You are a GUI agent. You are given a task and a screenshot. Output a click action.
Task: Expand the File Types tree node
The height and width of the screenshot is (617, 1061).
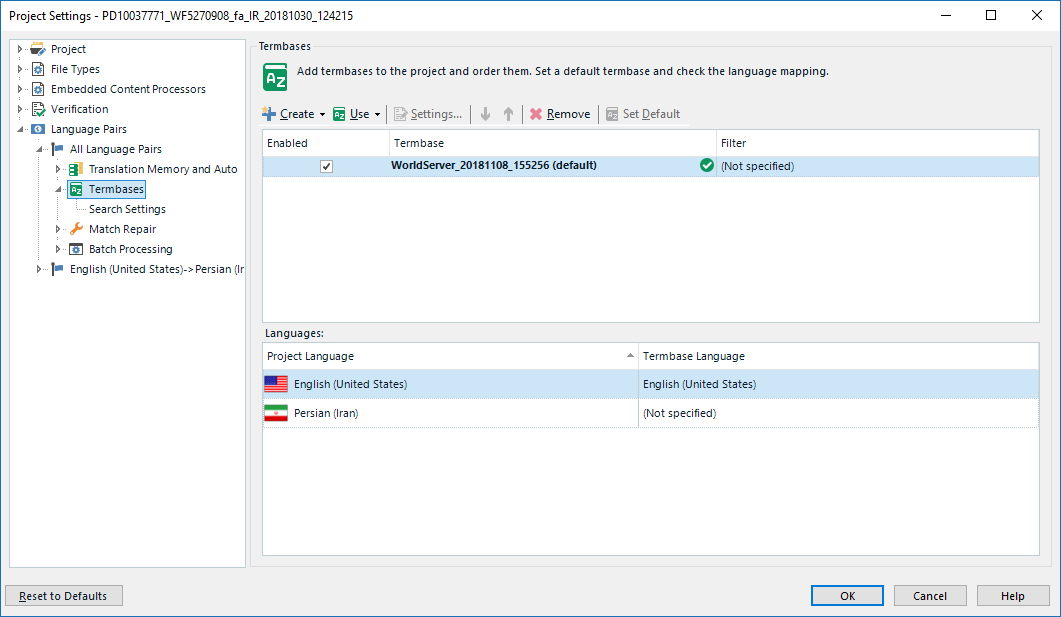click(19, 69)
